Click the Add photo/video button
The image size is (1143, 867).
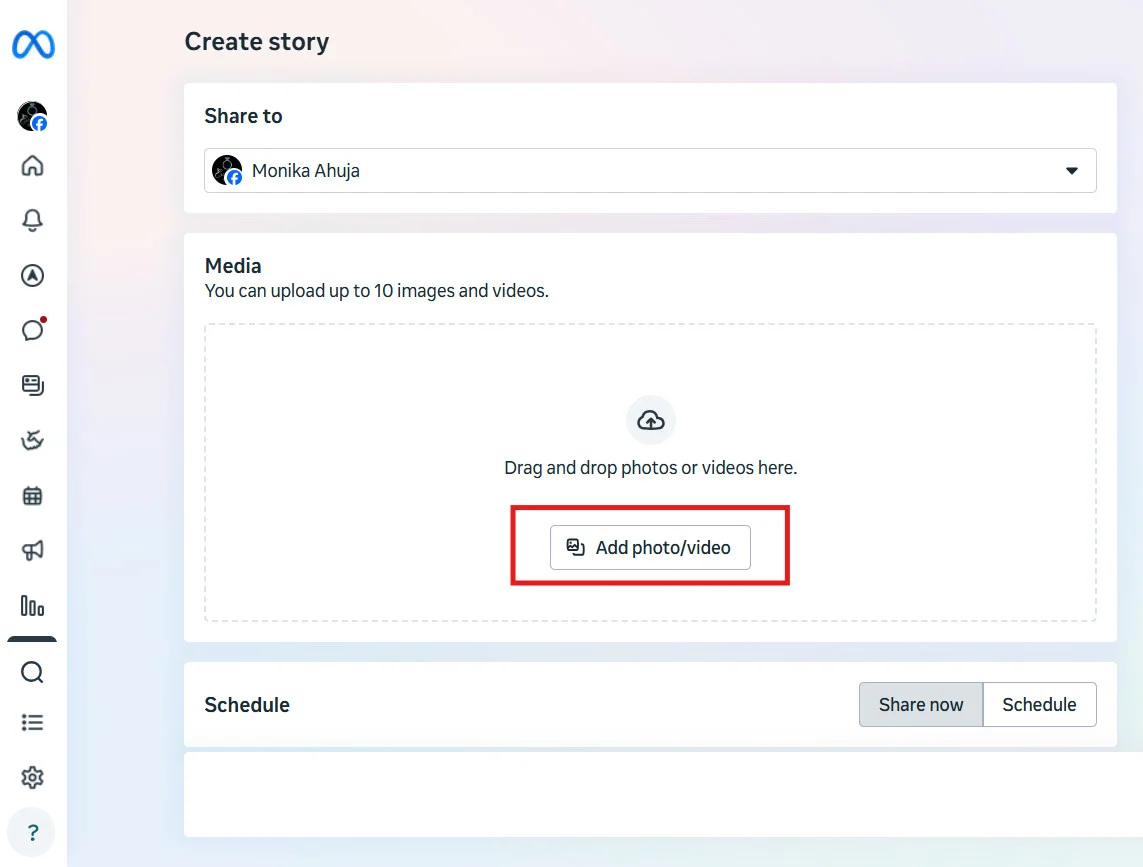(650, 548)
